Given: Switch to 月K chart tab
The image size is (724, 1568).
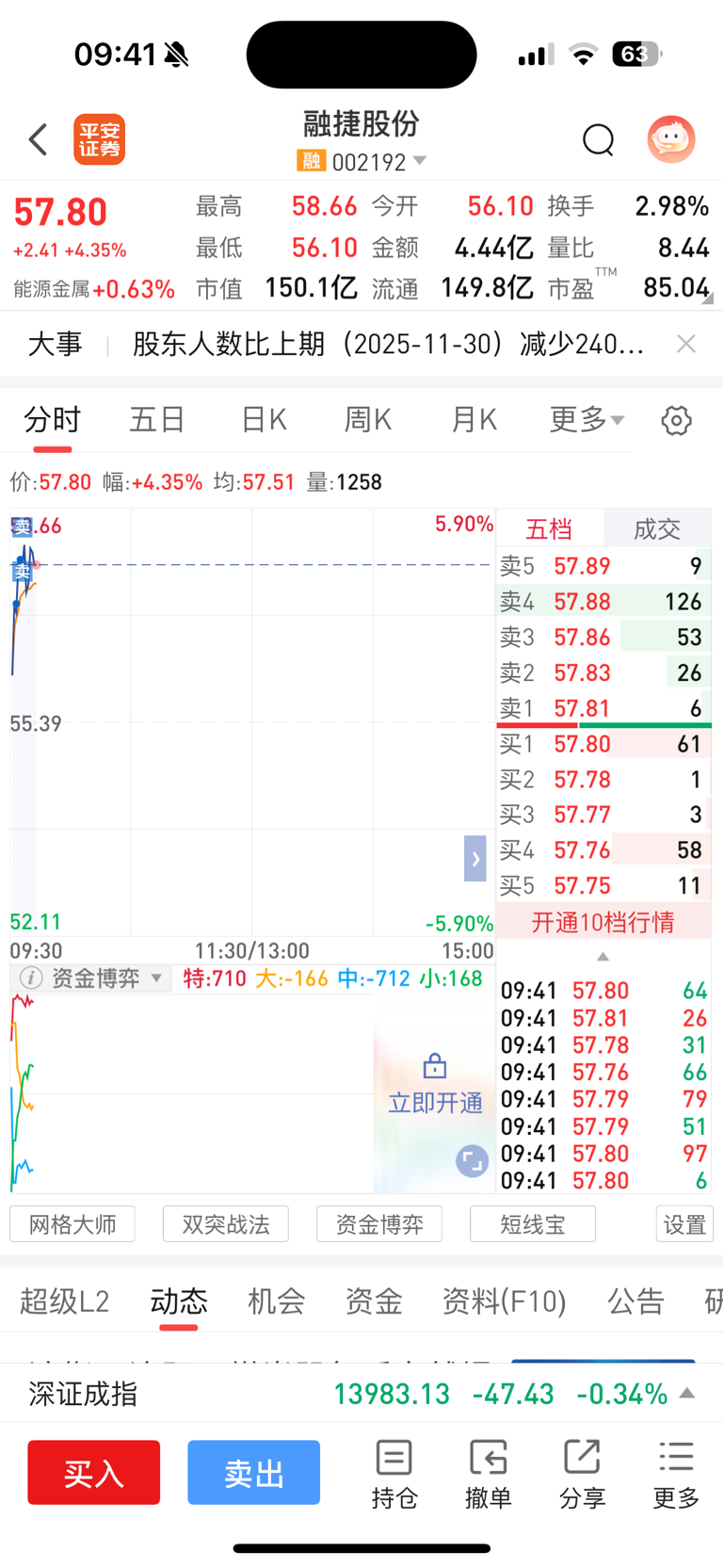Looking at the screenshot, I should [x=474, y=420].
